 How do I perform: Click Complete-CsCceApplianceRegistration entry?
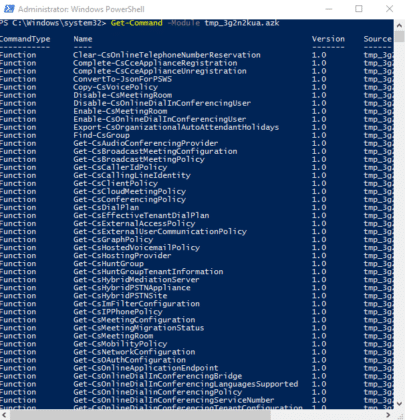pyautogui.click(x=155, y=63)
